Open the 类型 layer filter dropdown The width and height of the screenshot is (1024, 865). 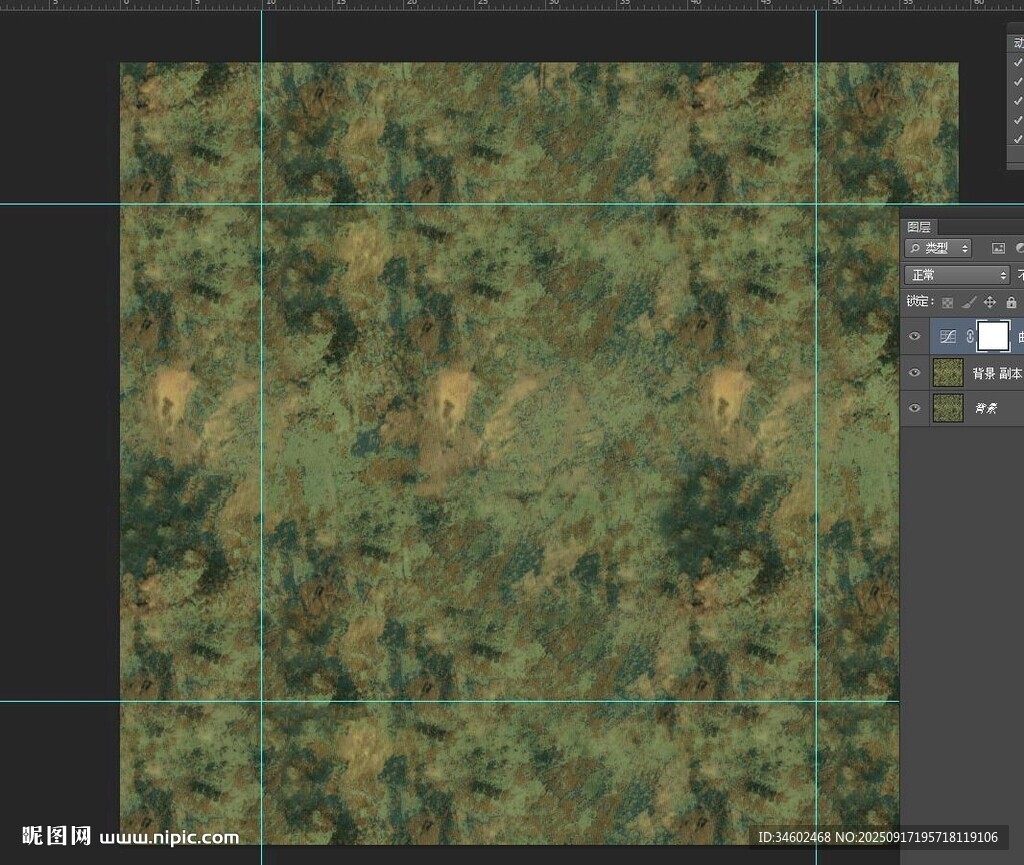coord(938,248)
